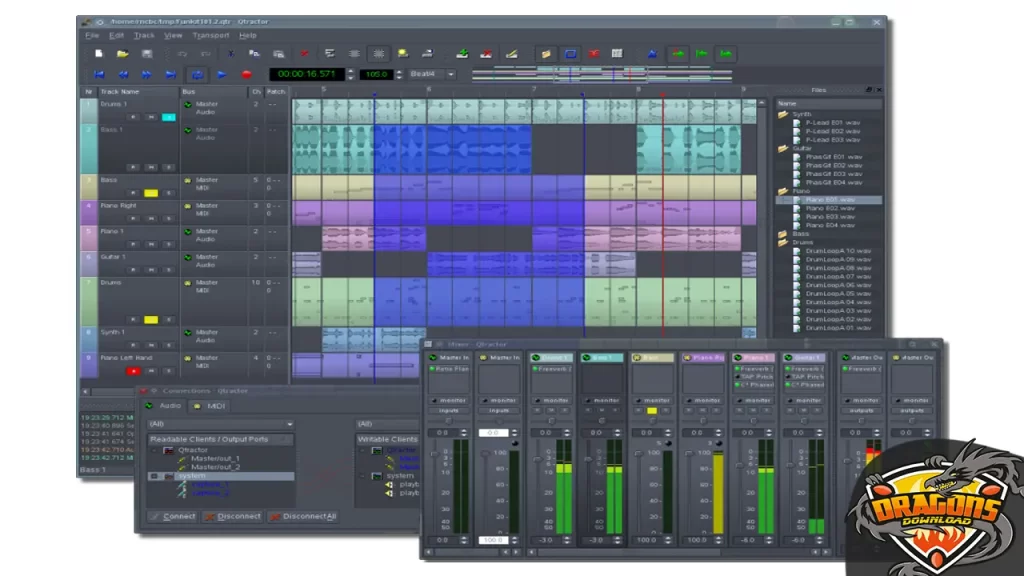Collapse the Synth folder in Files
The image size is (1024, 576).
tap(784, 114)
